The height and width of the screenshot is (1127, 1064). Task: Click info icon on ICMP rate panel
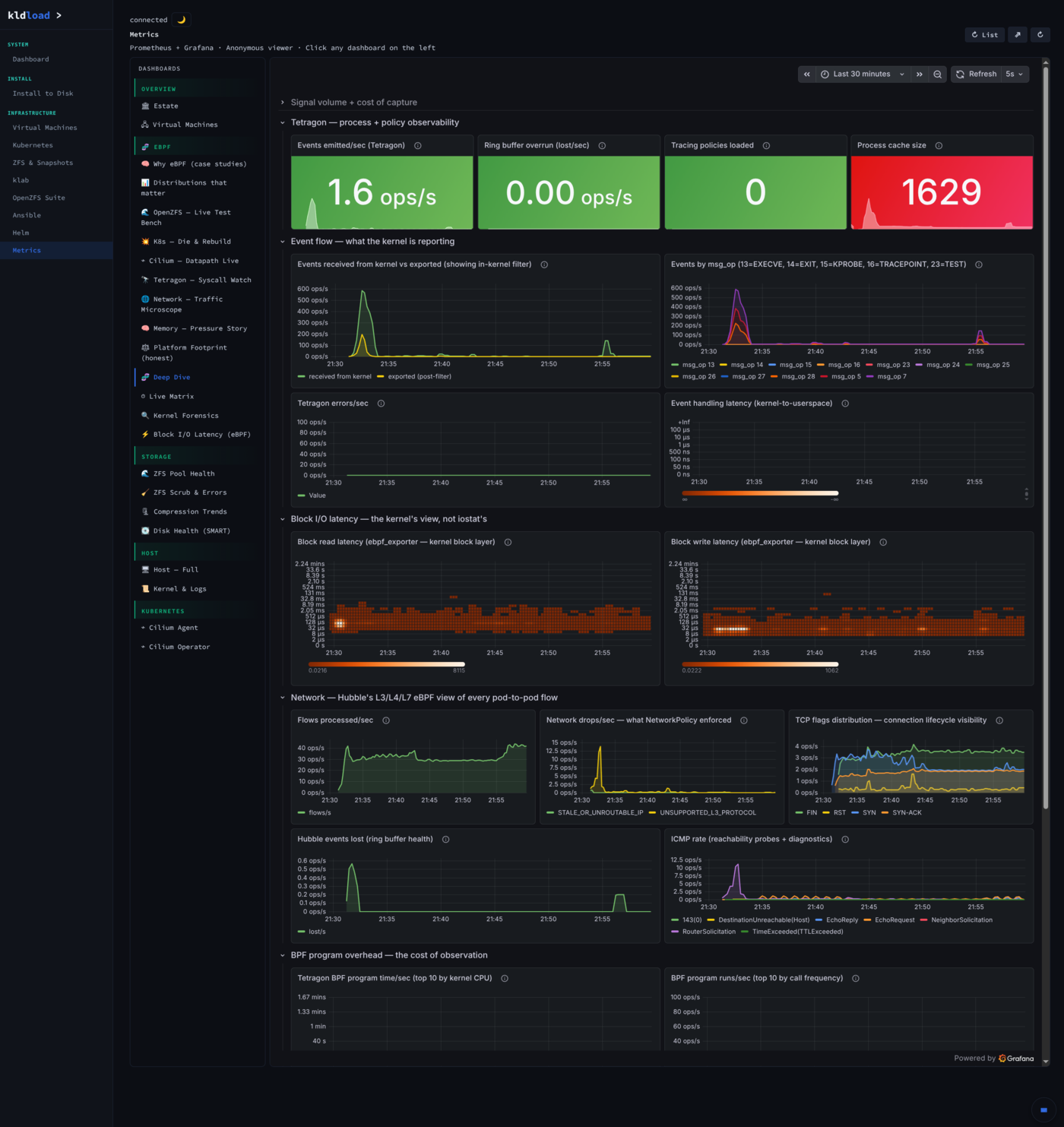845,840
